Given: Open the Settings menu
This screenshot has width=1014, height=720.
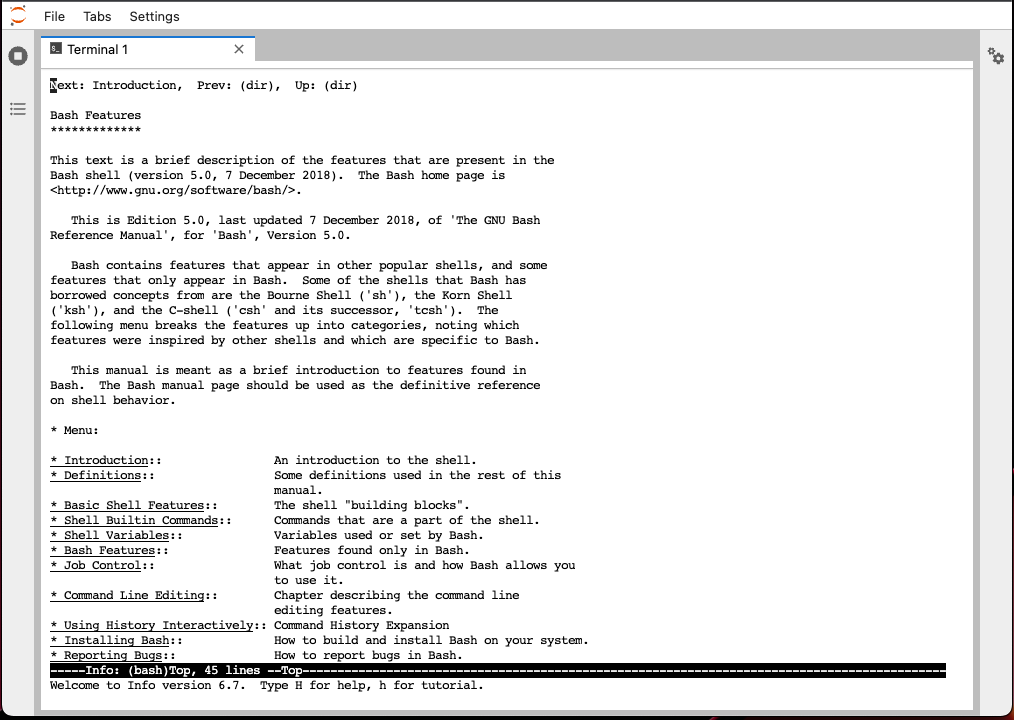Looking at the screenshot, I should (155, 16).
